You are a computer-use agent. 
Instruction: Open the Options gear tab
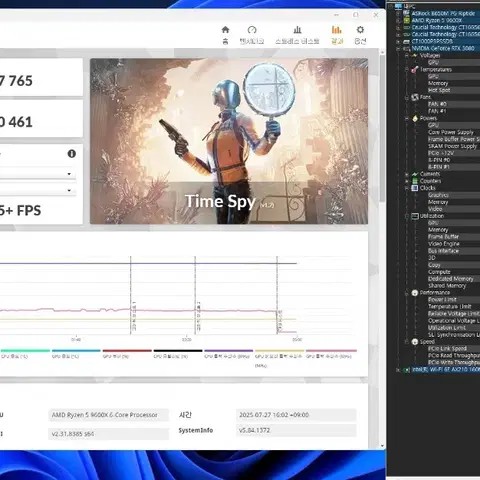point(360,35)
